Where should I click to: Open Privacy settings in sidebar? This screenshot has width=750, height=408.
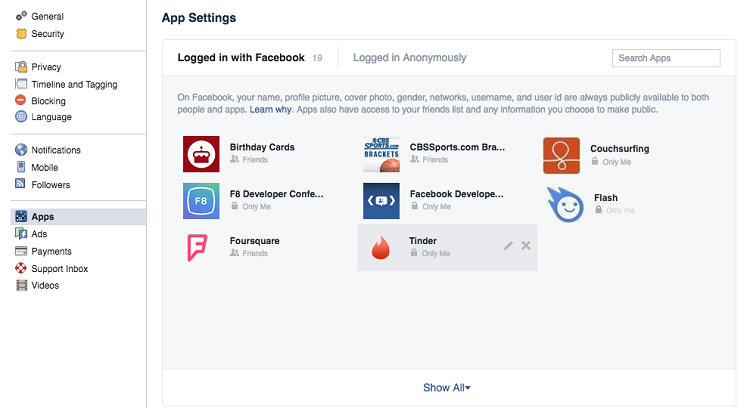coord(46,67)
